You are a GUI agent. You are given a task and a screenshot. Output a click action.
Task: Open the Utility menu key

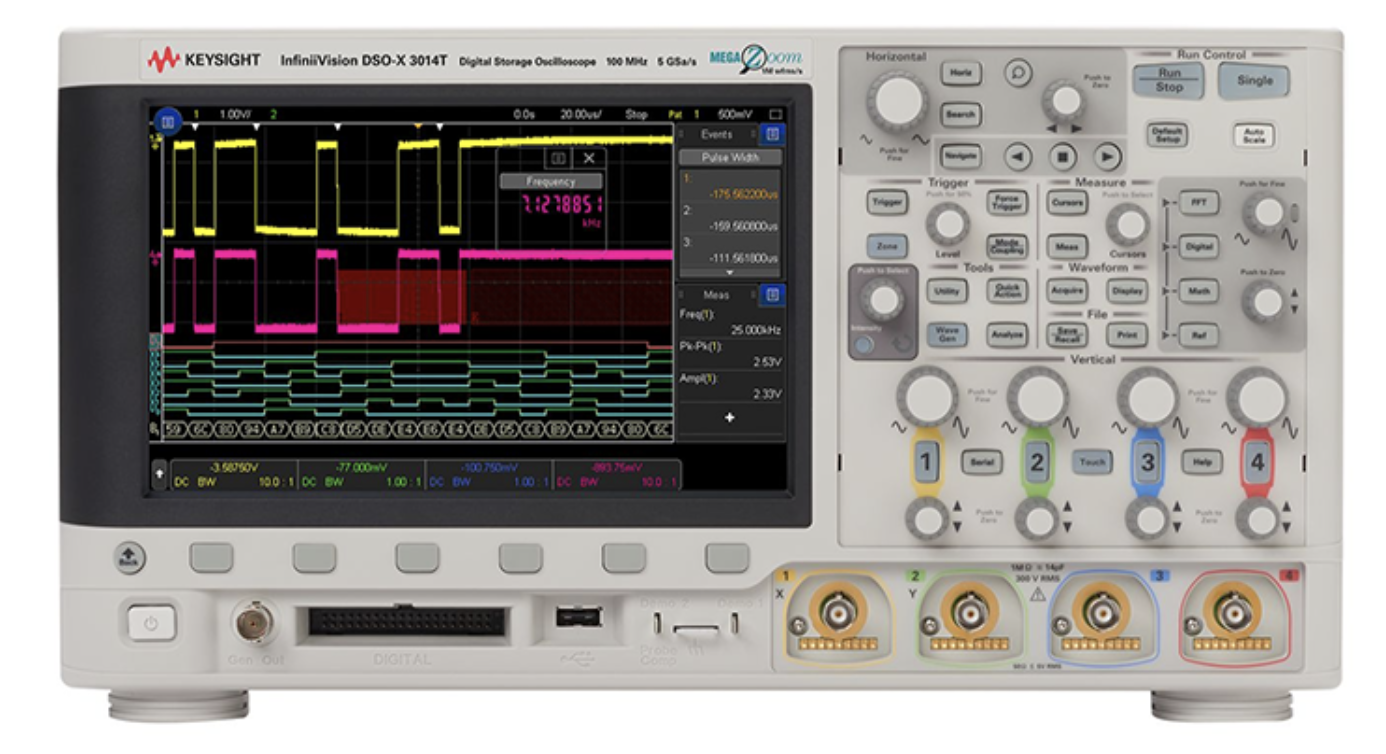point(945,291)
